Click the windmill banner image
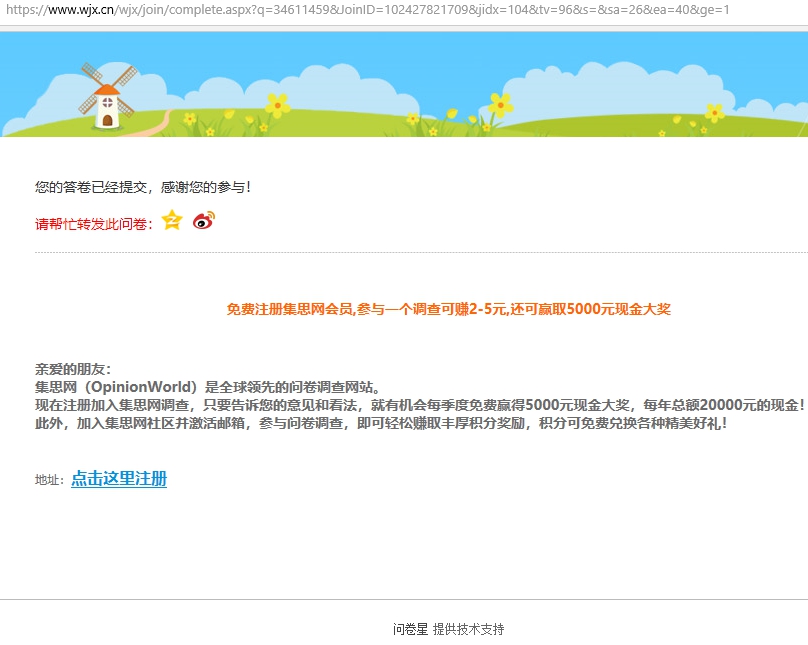This screenshot has height=645, width=808. click(x=404, y=84)
